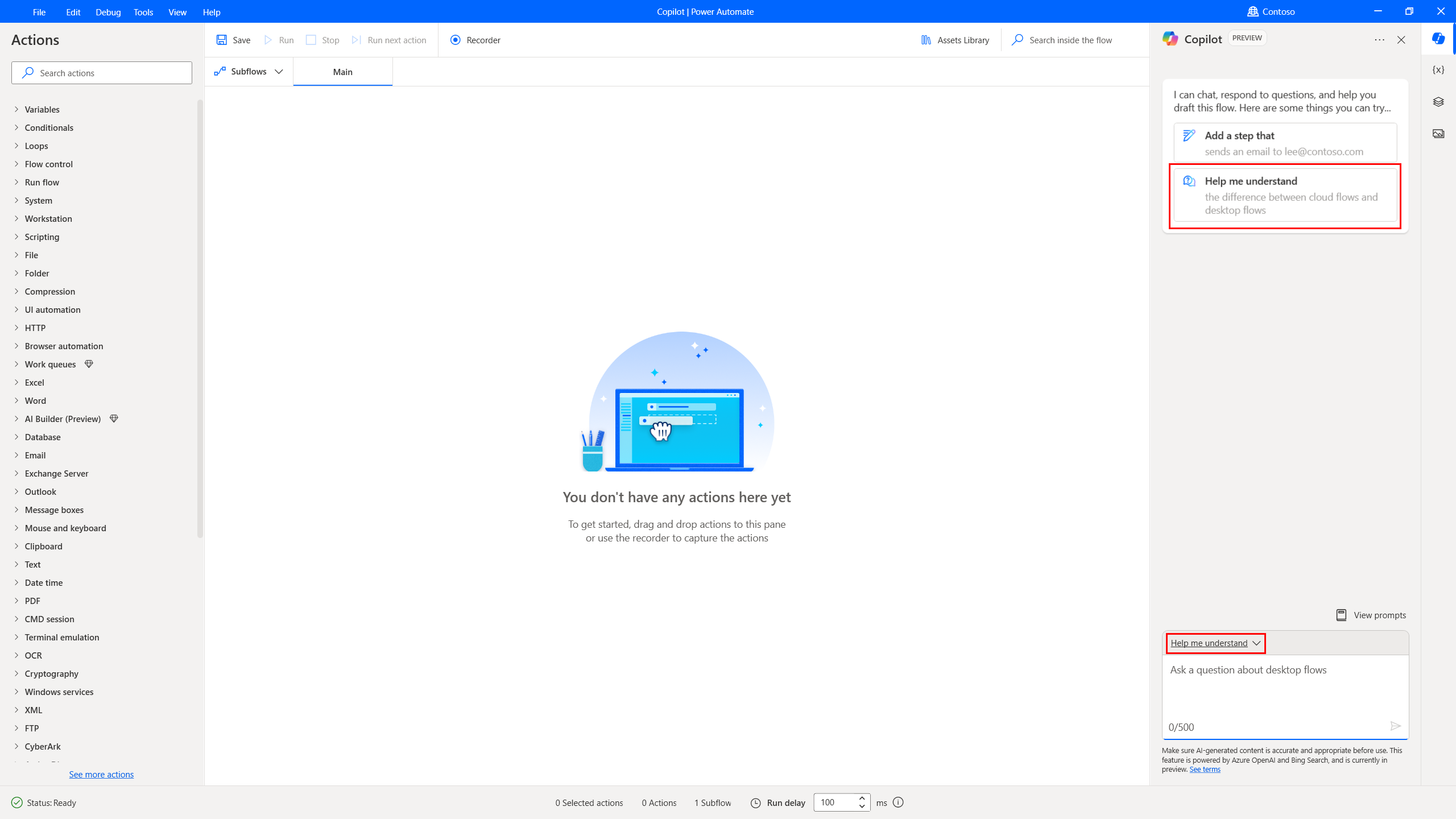1456x819 pixels.
Task: Click See more actions link
Action: [x=101, y=774]
